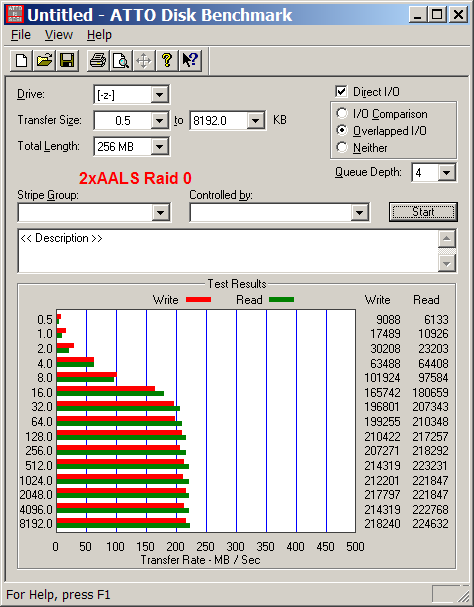Click the New document toolbar icon
474x607 pixels.
21,60
